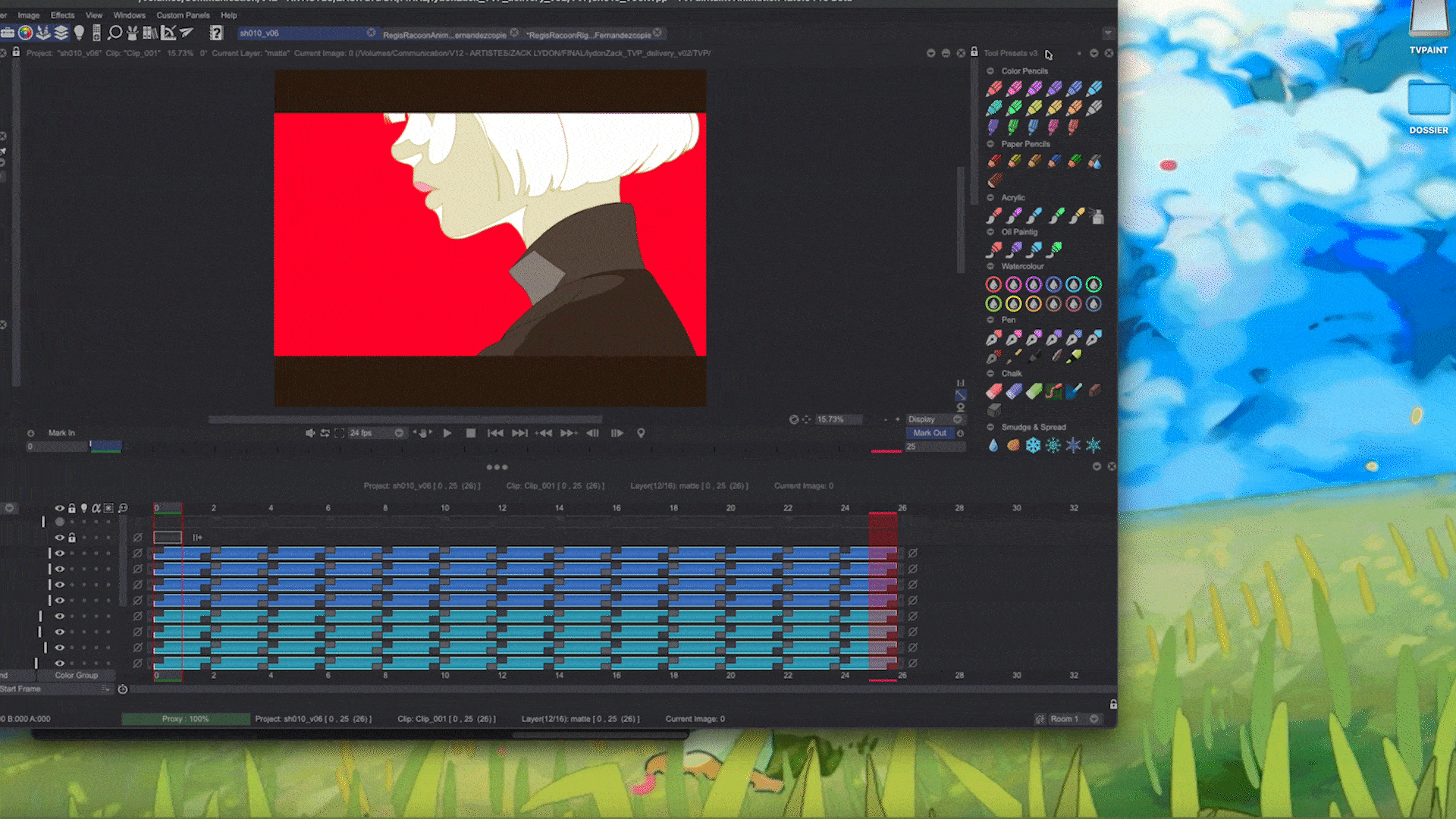Select the cyan color pencil in first row
Screen dimensions: 1456x819
click(1094, 89)
